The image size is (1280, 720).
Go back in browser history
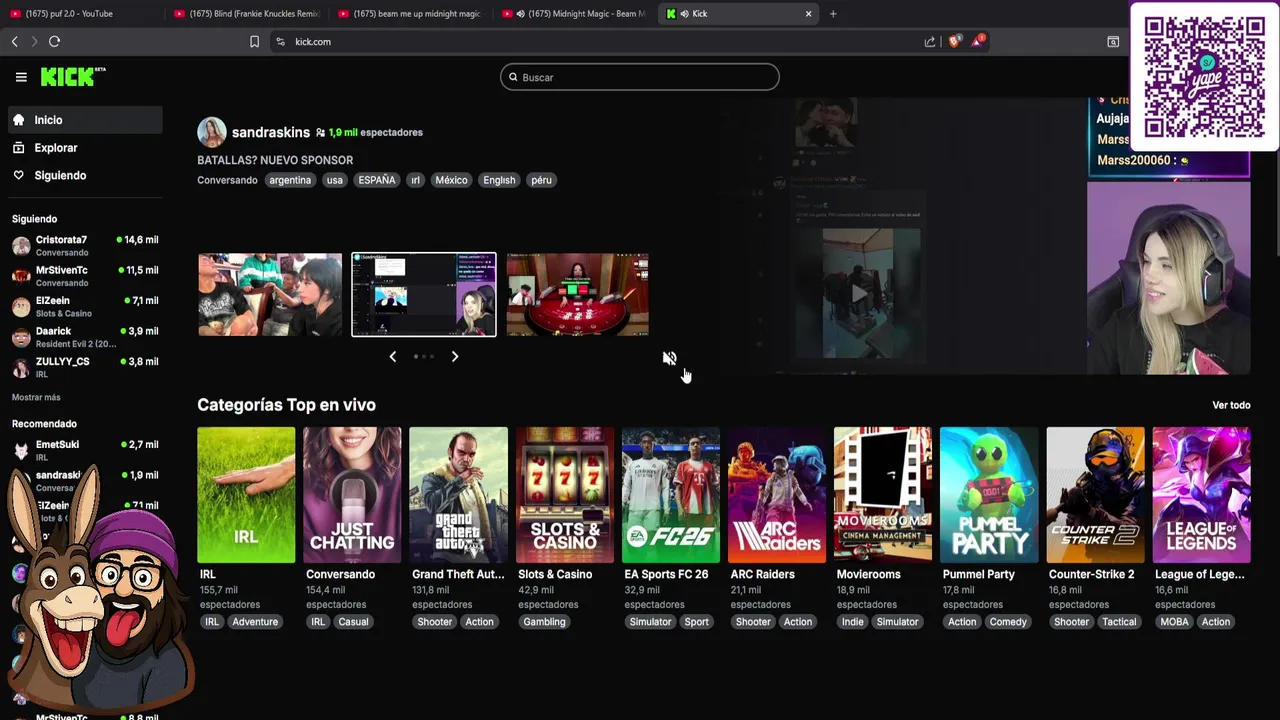pyautogui.click(x=14, y=41)
